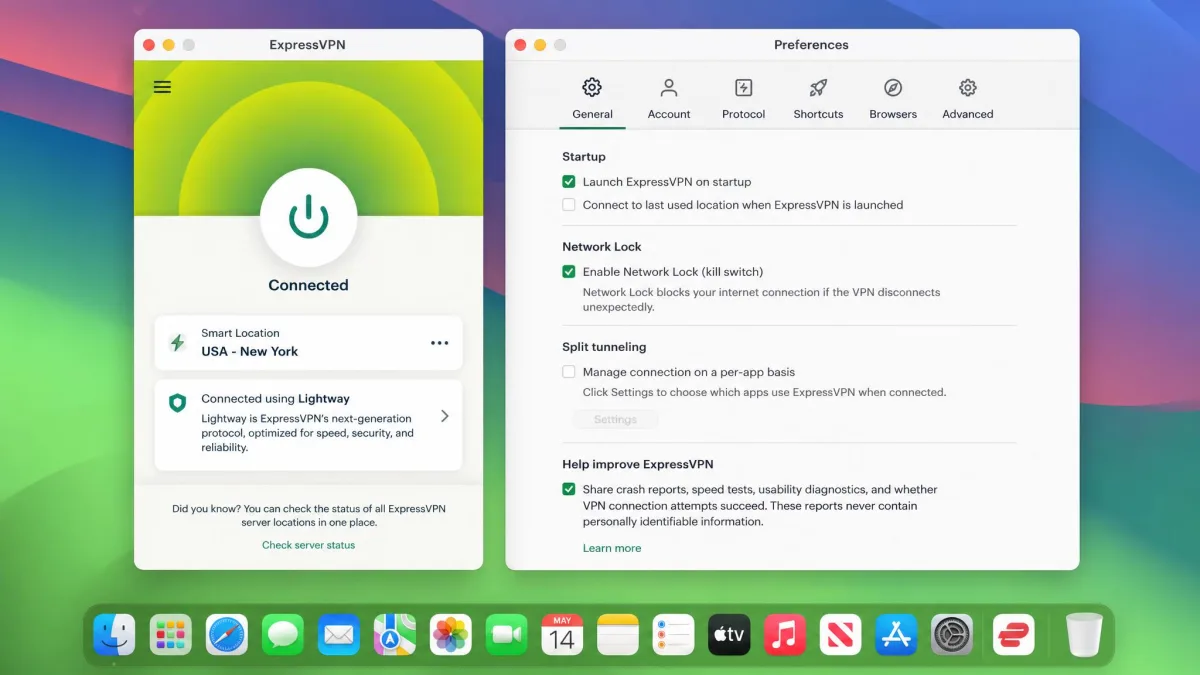Click the Smart Location lightning bolt icon
This screenshot has width=1200, height=675.
177,343
